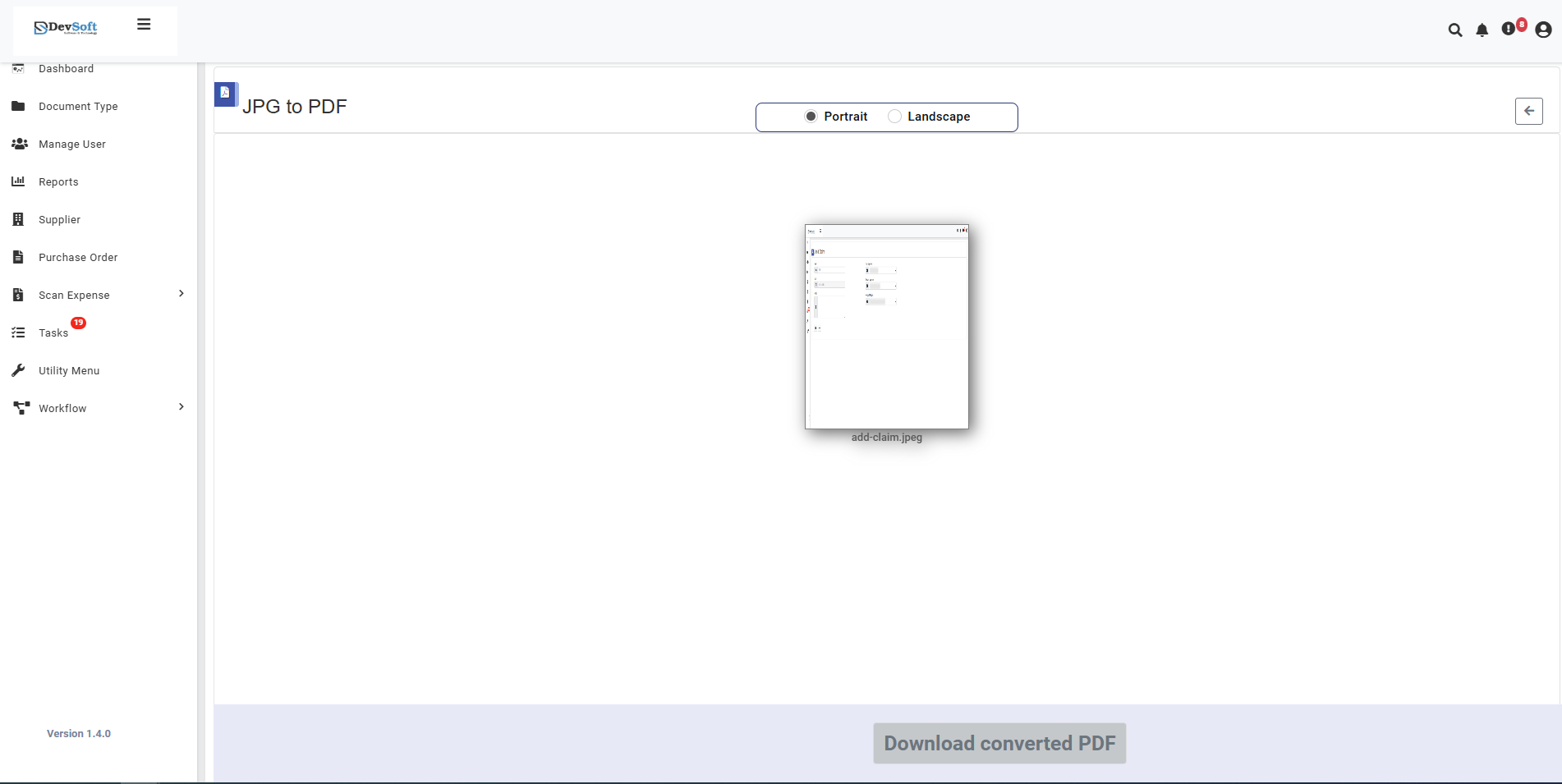1562x784 pixels.
Task: Click the alert icon showing badge 8
Action: tap(1511, 27)
